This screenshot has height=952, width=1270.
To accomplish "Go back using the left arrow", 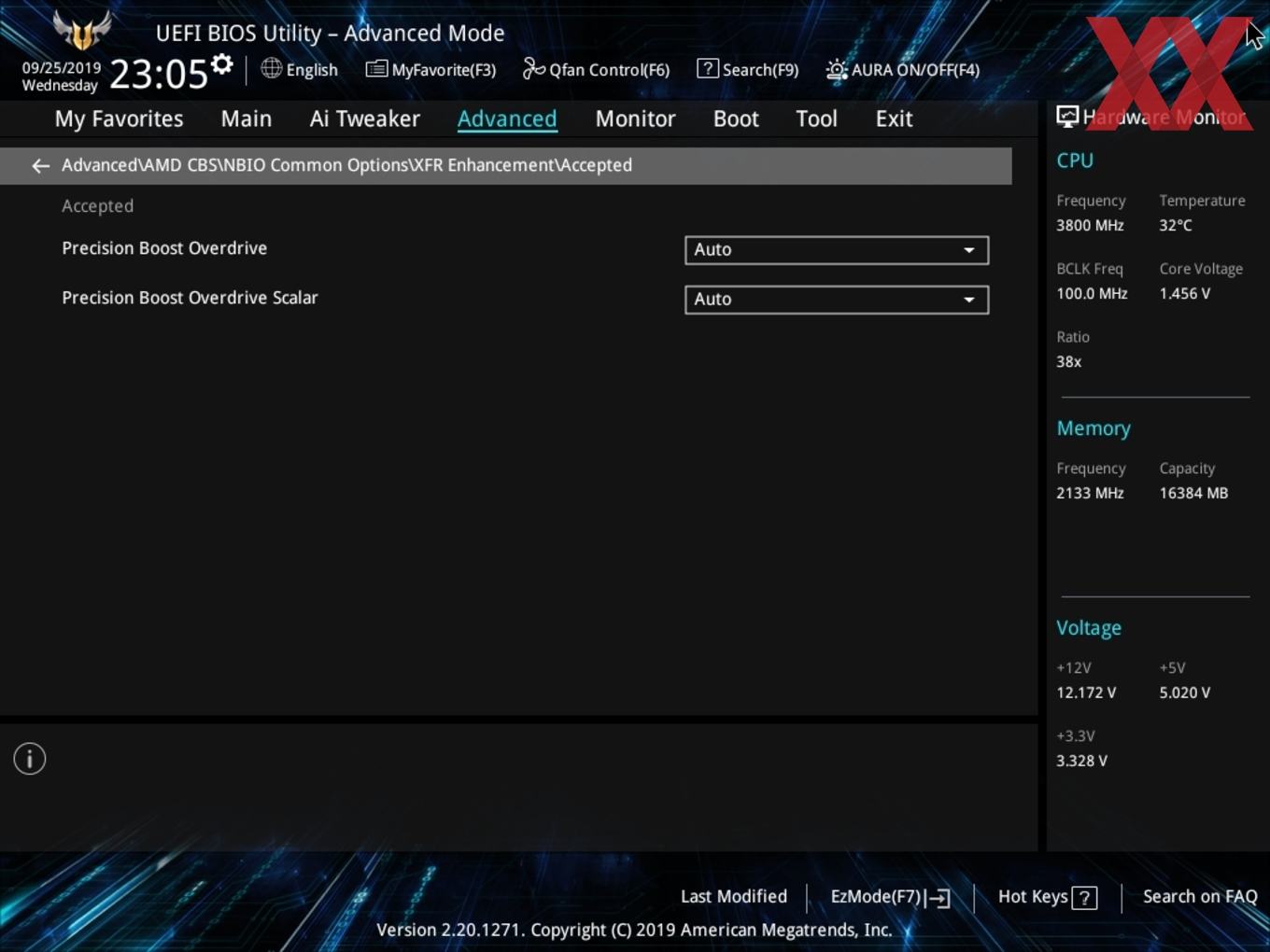I will point(40,165).
